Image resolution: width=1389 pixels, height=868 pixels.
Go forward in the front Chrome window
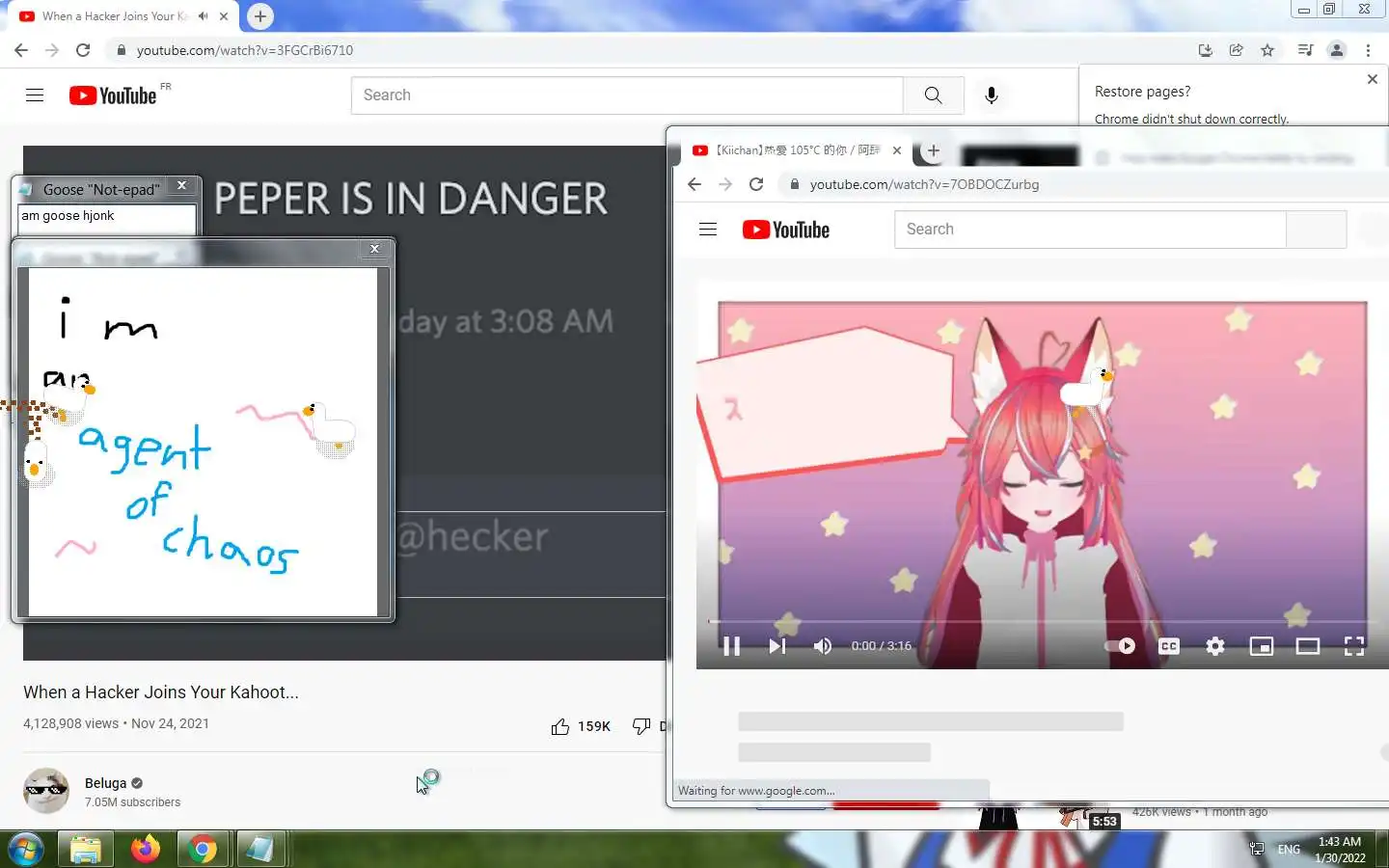tap(725, 184)
